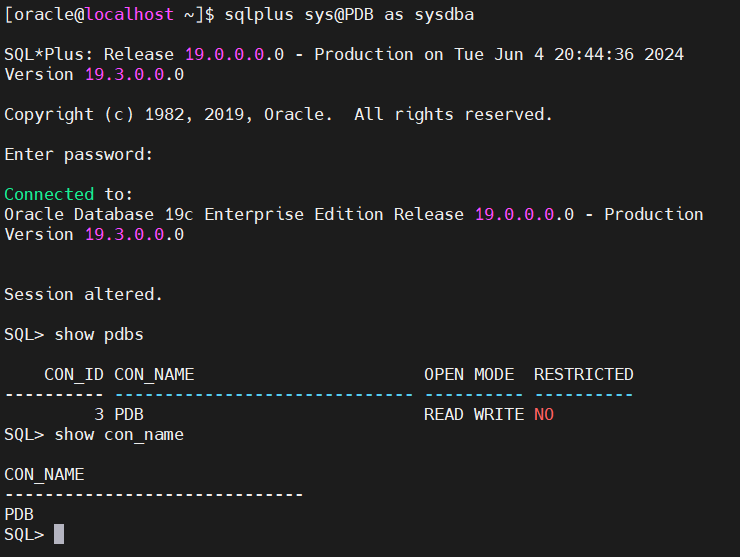Click the READ WRITE open mode value
This screenshot has width=740, height=557.
coord(473,414)
